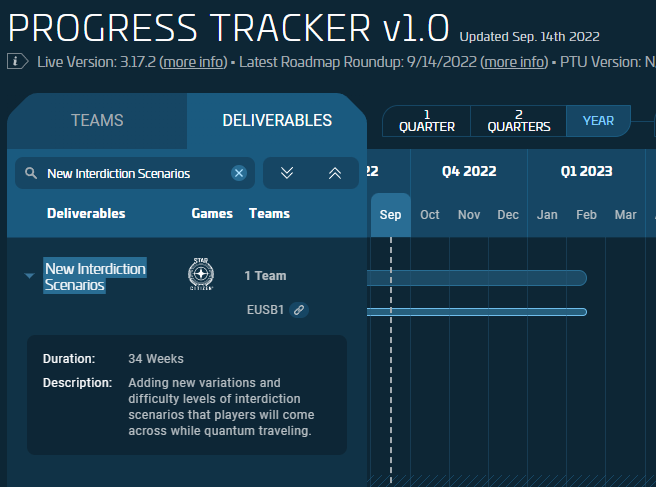Click the deliverable overall timeline bar

click(477, 278)
